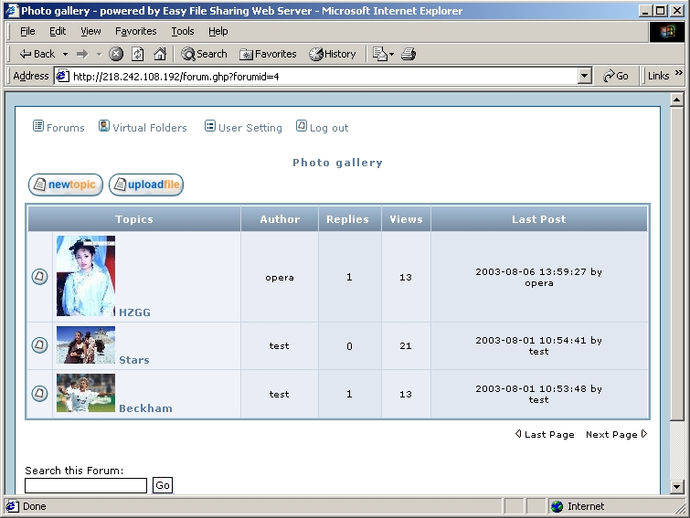The height and width of the screenshot is (518, 690).
Task: Open the User Setting link
Action: point(250,128)
